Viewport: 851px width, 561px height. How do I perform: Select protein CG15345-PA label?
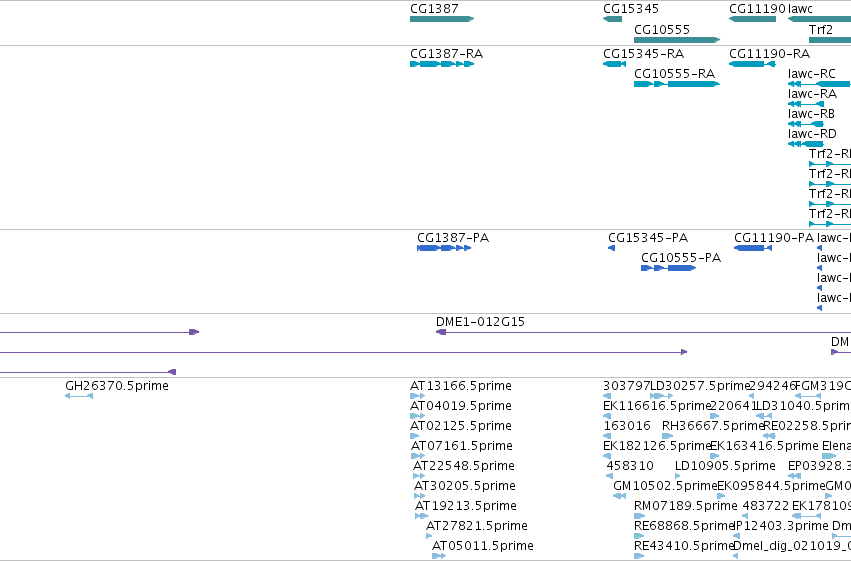click(x=647, y=238)
